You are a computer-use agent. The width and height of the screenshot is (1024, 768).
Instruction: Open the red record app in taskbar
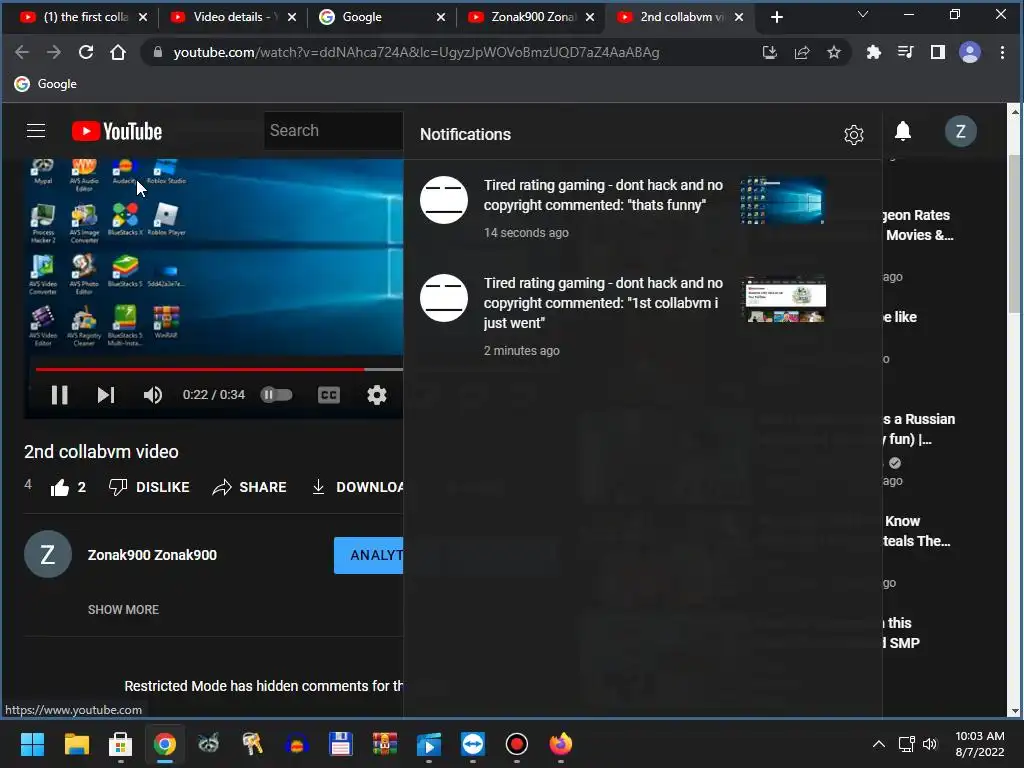coord(517,744)
